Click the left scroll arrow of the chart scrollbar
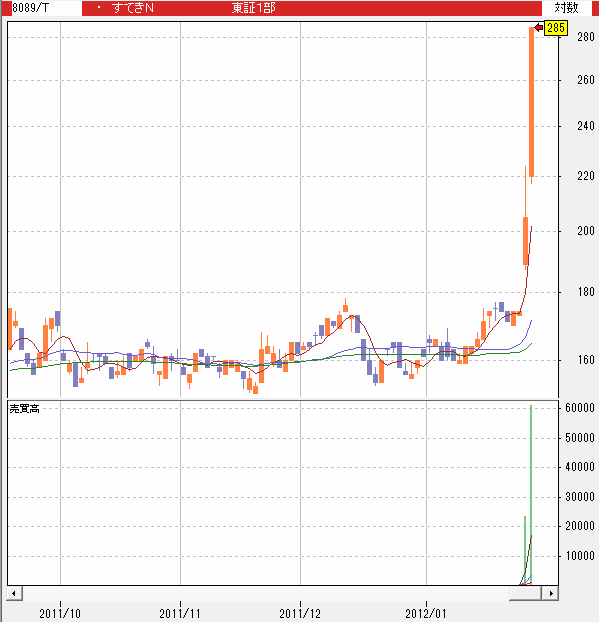The width and height of the screenshot is (599, 622). (14, 593)
